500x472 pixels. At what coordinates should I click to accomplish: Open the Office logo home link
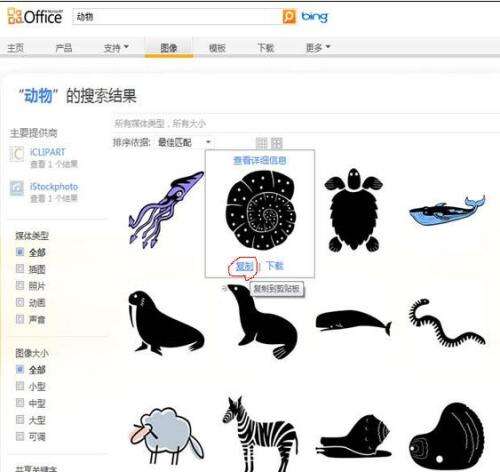tap(35, 16)
